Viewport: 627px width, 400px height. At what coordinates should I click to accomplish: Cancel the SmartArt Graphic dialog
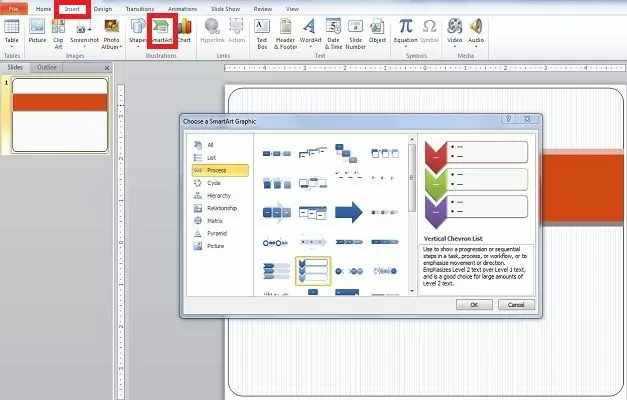[516, 304]
